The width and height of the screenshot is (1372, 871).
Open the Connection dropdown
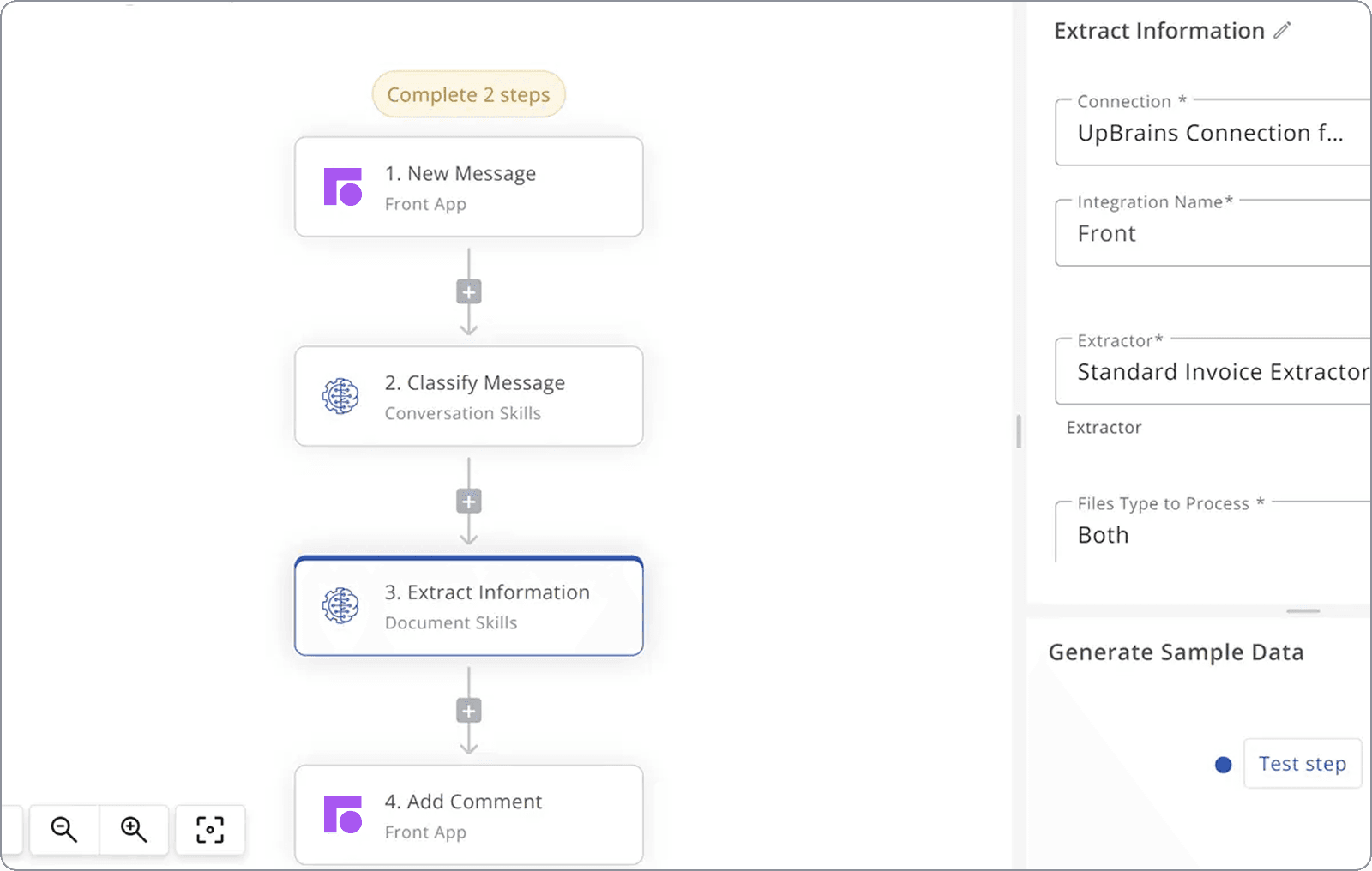1213,133
